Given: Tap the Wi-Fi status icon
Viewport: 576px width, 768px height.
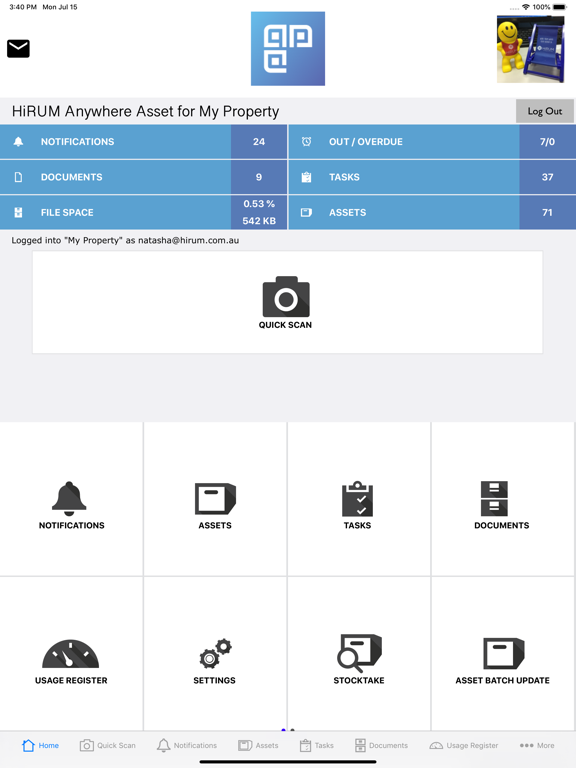Looking at the screenshot, I should (526, 7).
